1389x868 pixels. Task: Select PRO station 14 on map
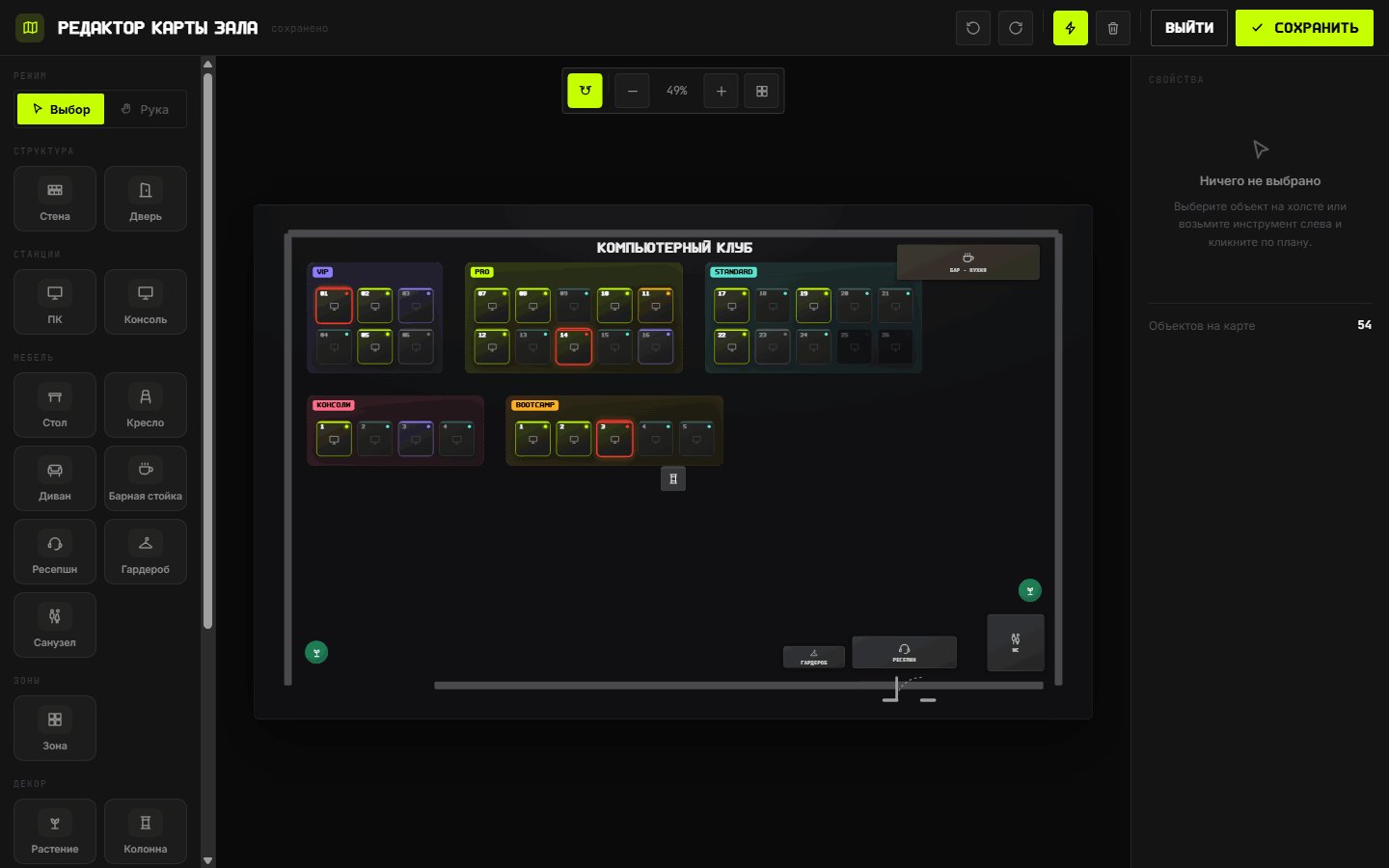click(574, 347)
